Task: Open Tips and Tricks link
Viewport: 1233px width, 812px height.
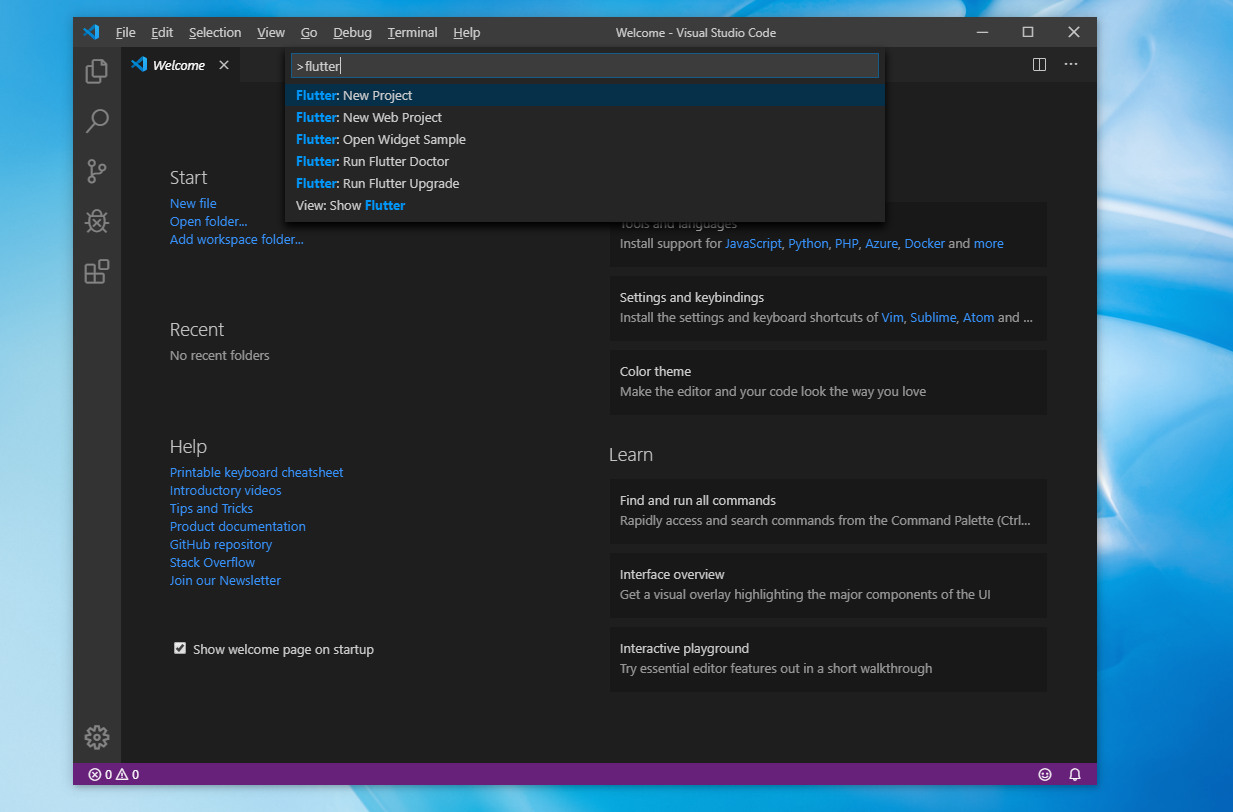Action: pos(211,508)
